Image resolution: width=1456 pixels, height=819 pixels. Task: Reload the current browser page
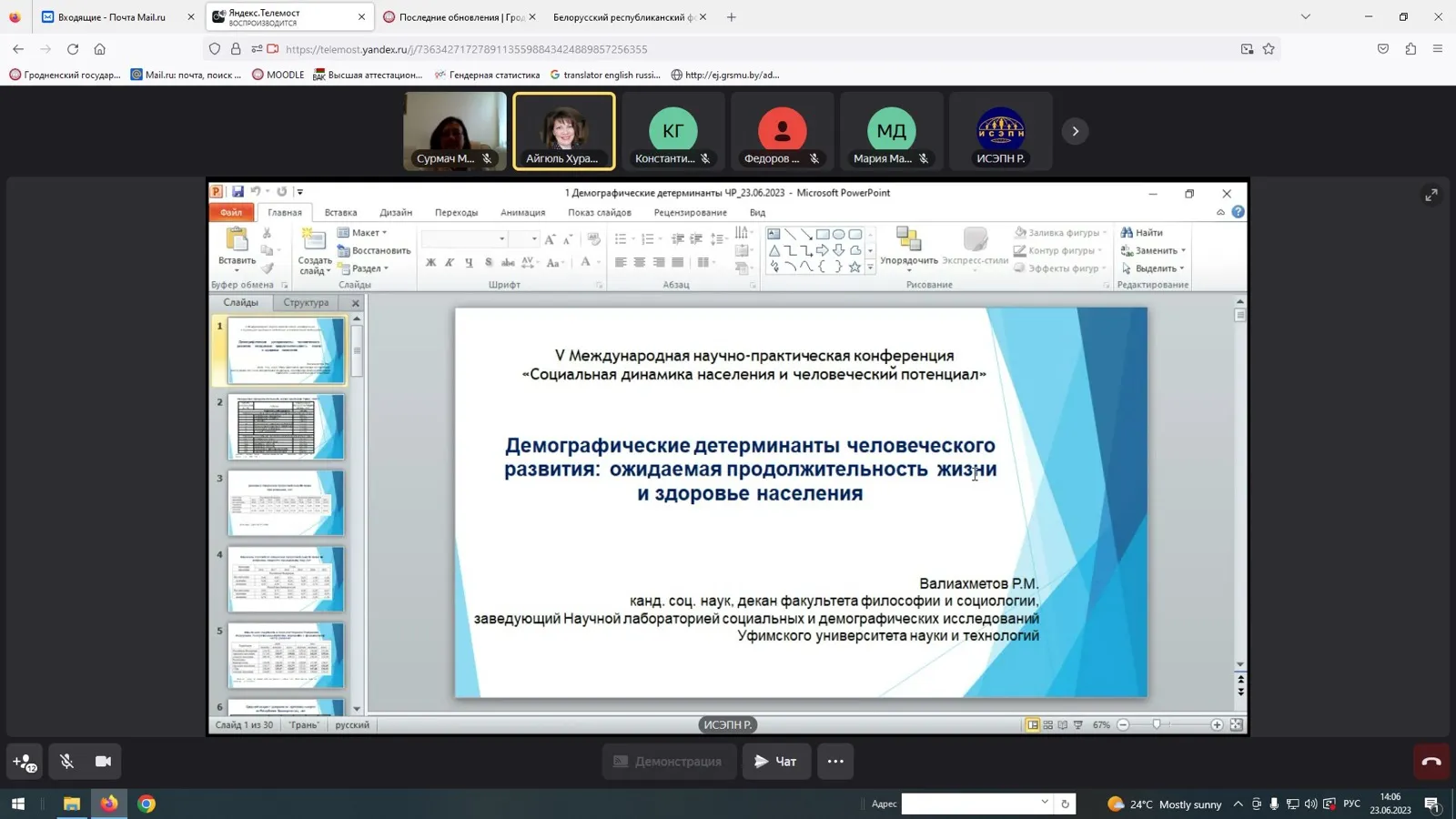tap(73, 49)
